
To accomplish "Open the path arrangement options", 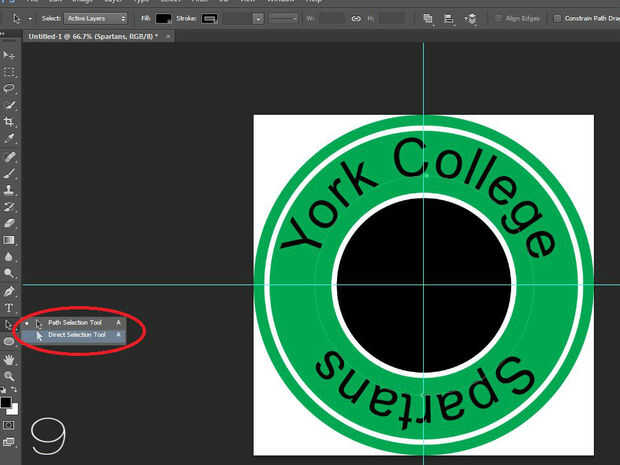I will click(x=471, y=19).
